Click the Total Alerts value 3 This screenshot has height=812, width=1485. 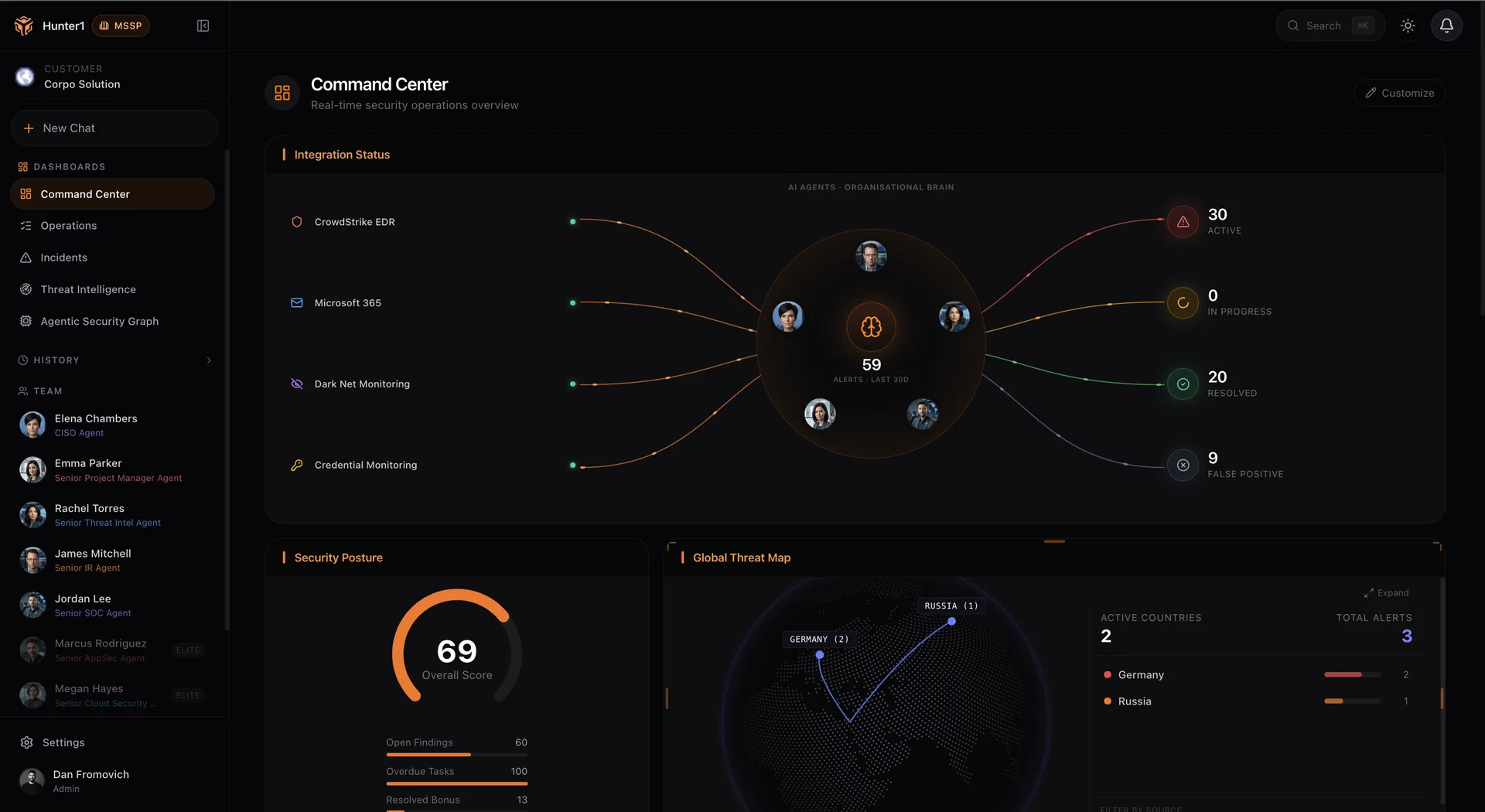point(1407,636)
